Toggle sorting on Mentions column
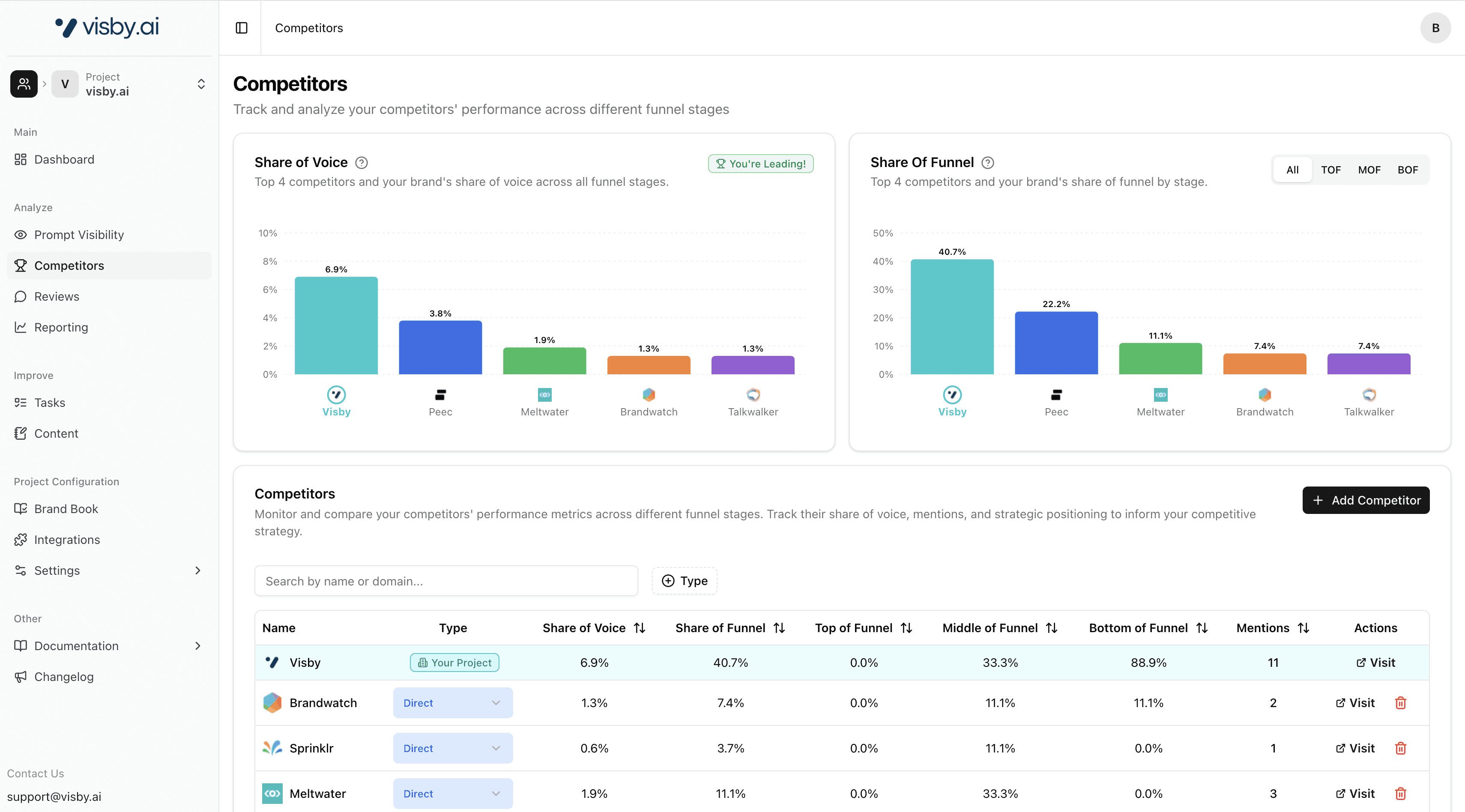Screen dimensions: 1465x812 pyautogui.click(x=1304, y=628)
